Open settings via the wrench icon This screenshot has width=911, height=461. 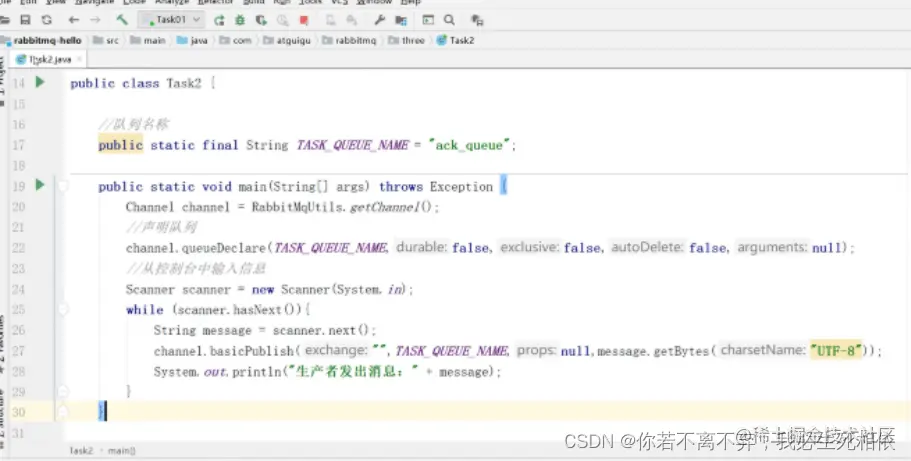pos(379,20)
